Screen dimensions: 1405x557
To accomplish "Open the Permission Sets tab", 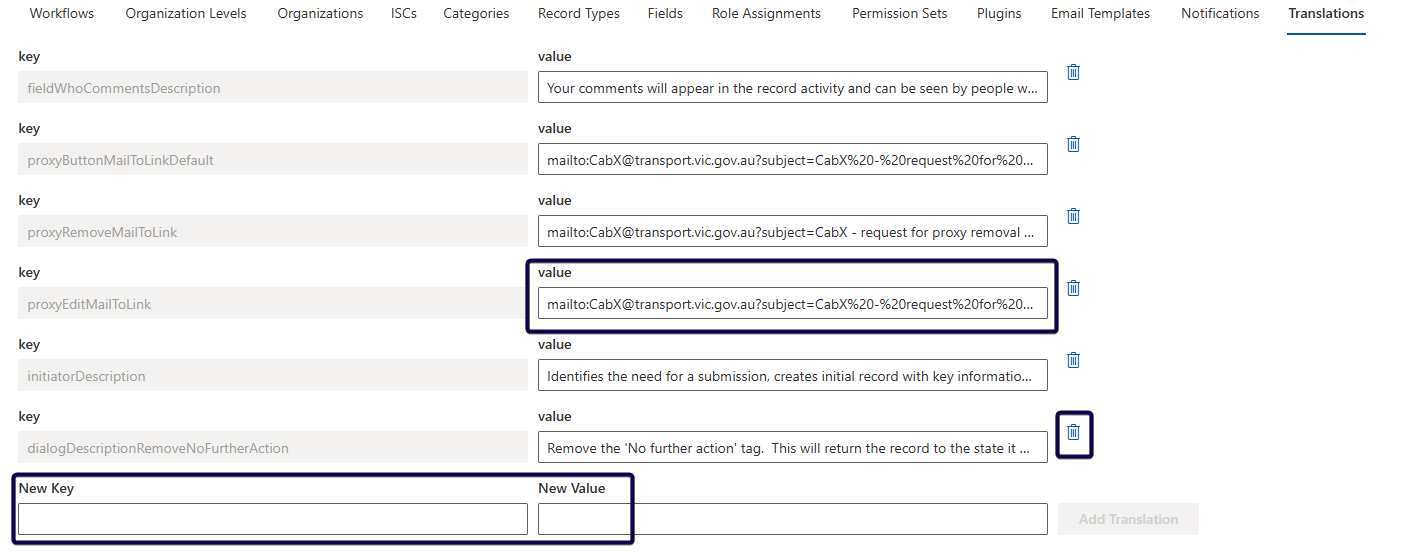I will pos(899,14).
